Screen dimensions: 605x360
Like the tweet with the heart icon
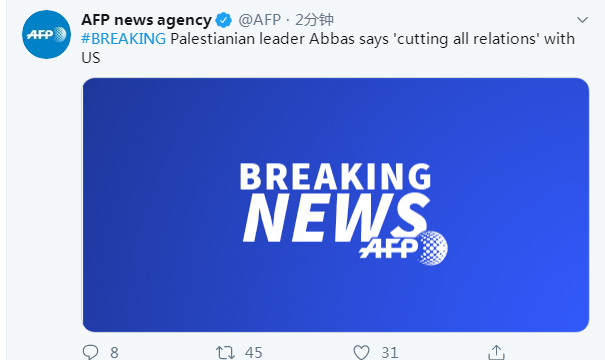(362, 352)
